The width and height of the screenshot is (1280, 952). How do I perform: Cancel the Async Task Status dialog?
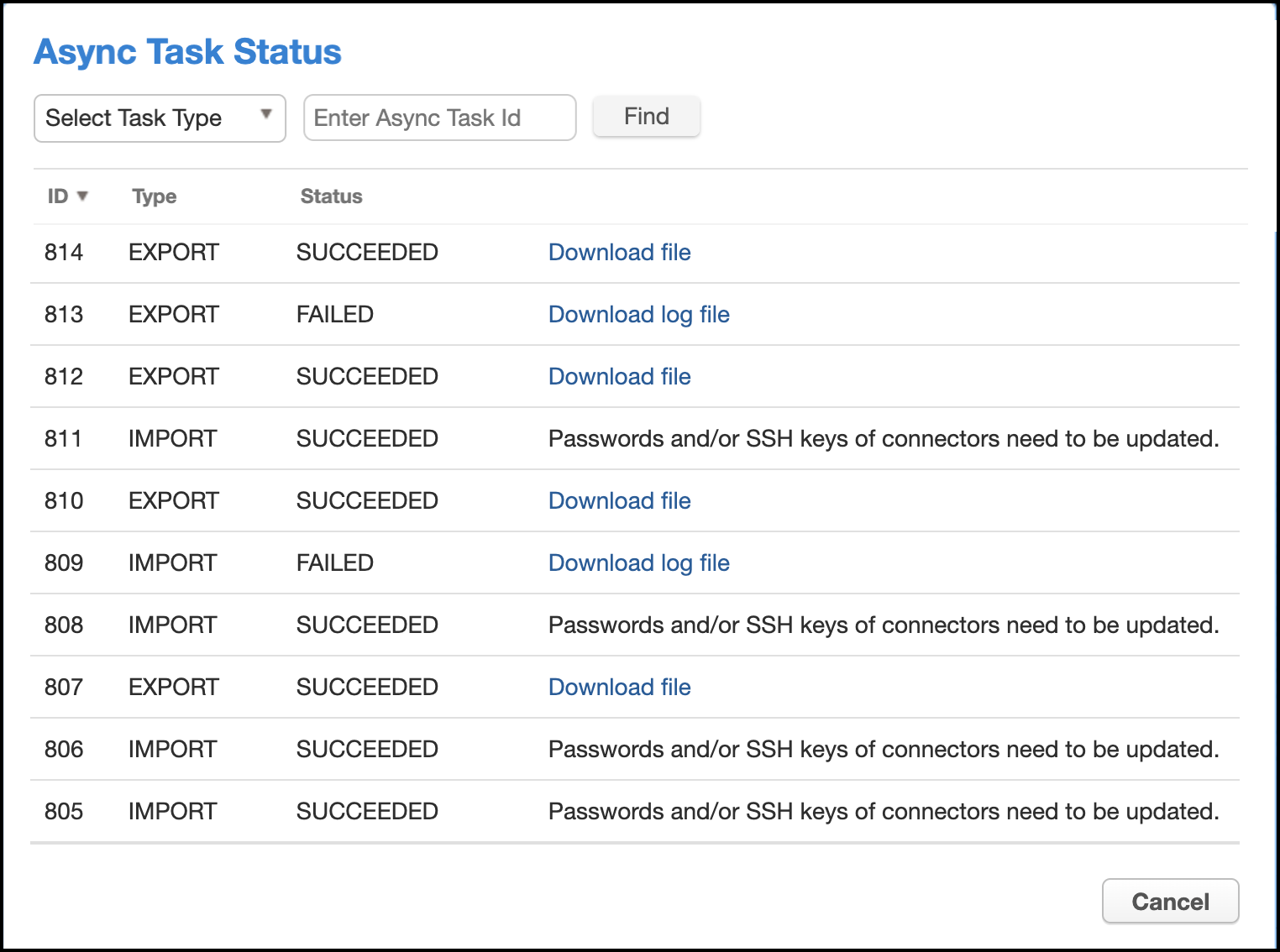1169,902
